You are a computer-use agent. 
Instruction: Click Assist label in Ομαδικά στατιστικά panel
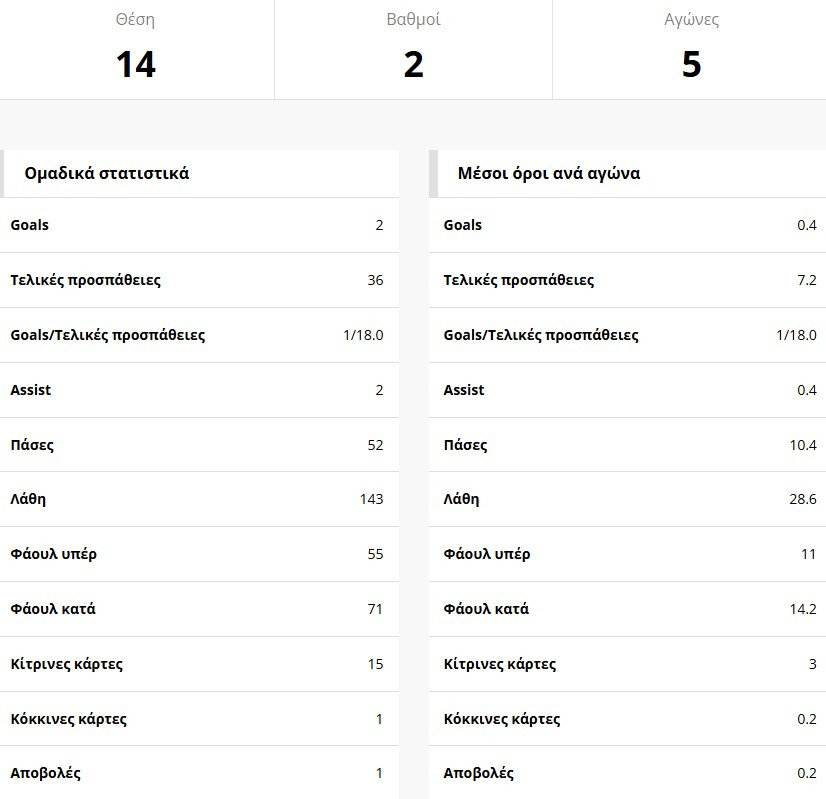click(31, 390)
